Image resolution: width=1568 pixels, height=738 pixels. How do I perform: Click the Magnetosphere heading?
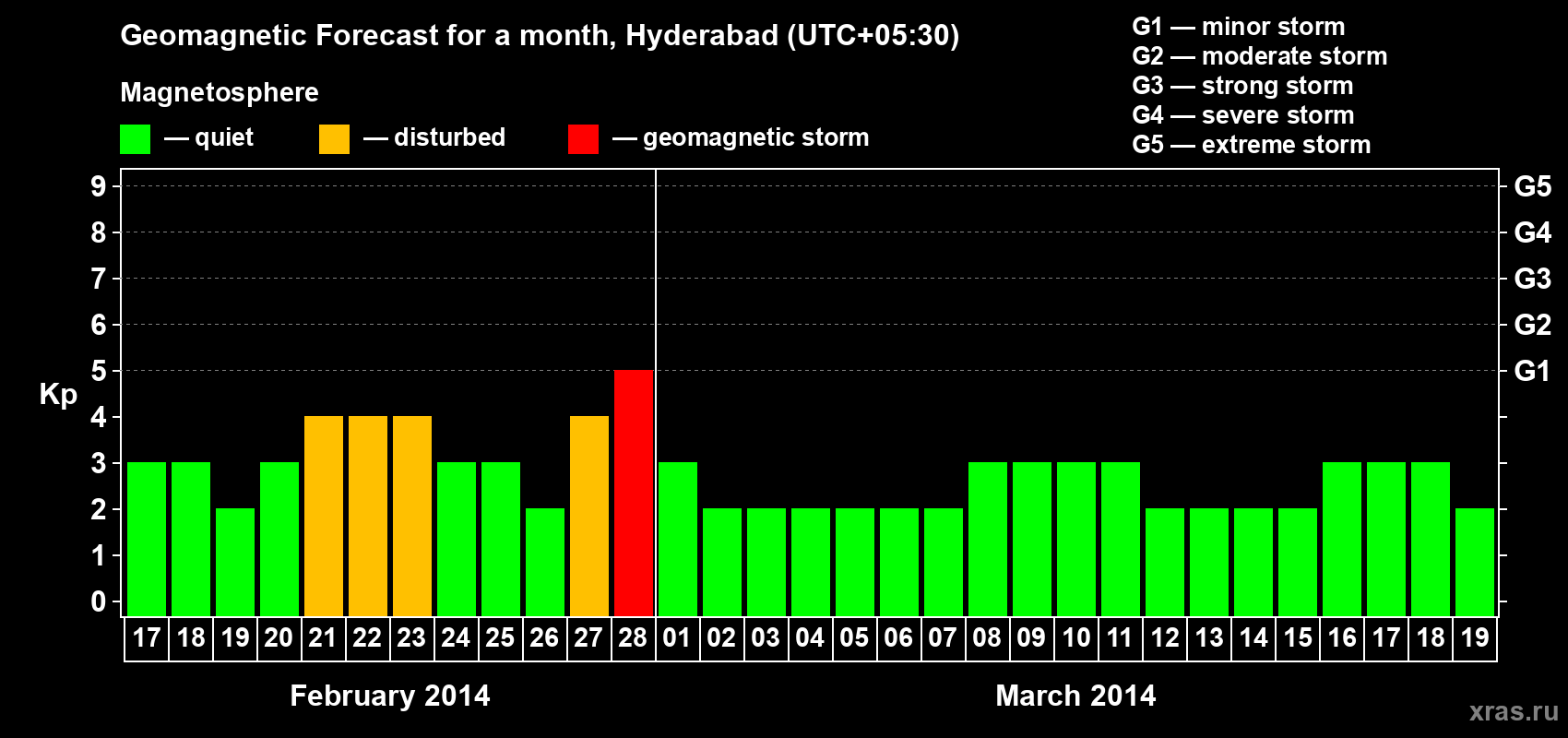(x=220, y=93)
